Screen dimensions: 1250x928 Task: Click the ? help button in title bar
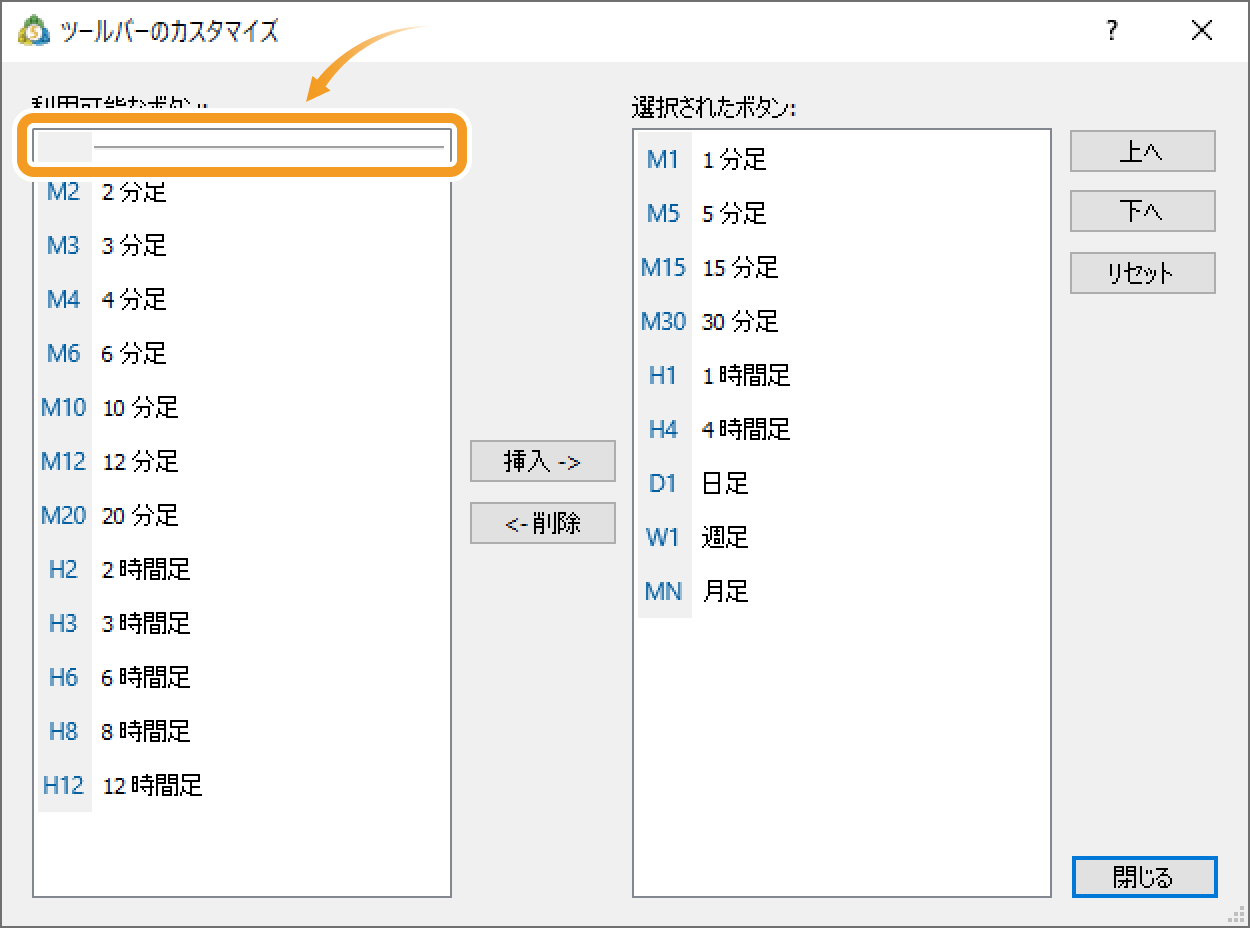click(1112, 31)
